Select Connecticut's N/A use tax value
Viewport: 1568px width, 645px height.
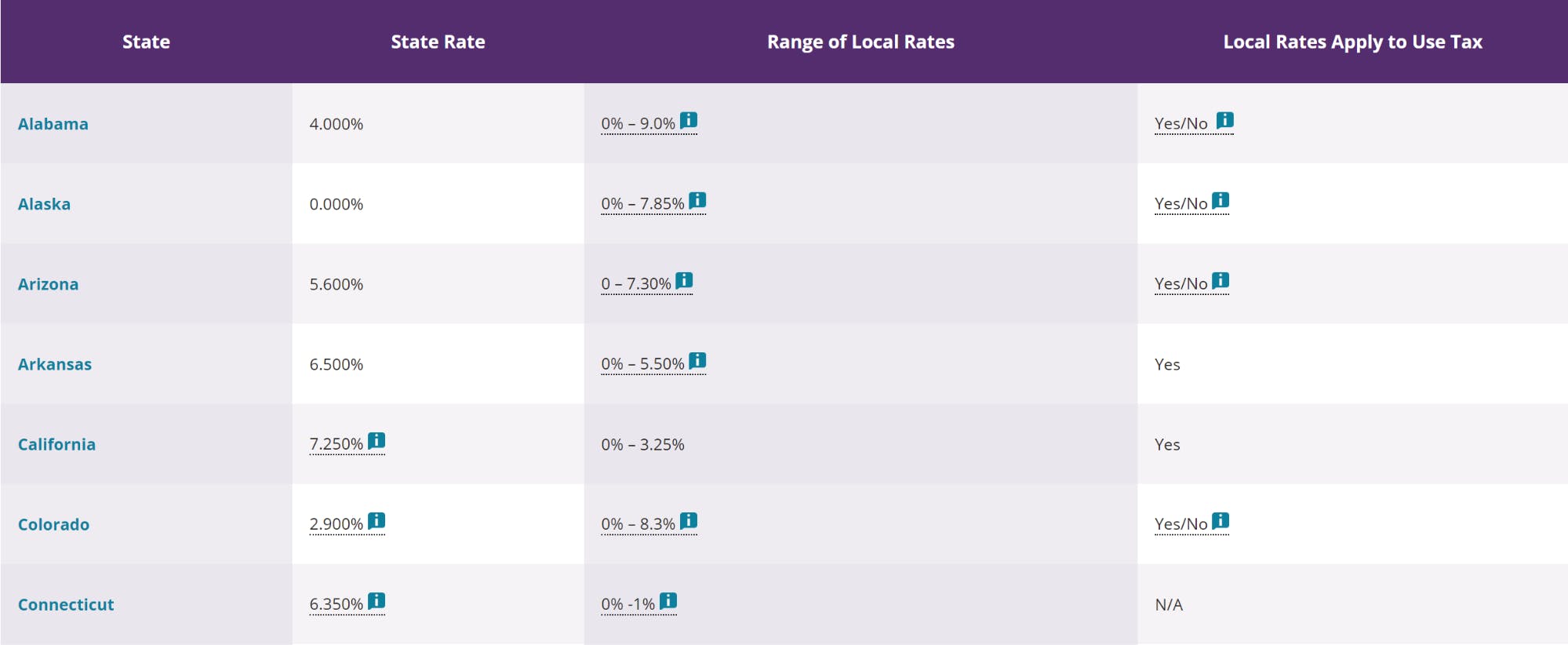[x=1169, y=604]
